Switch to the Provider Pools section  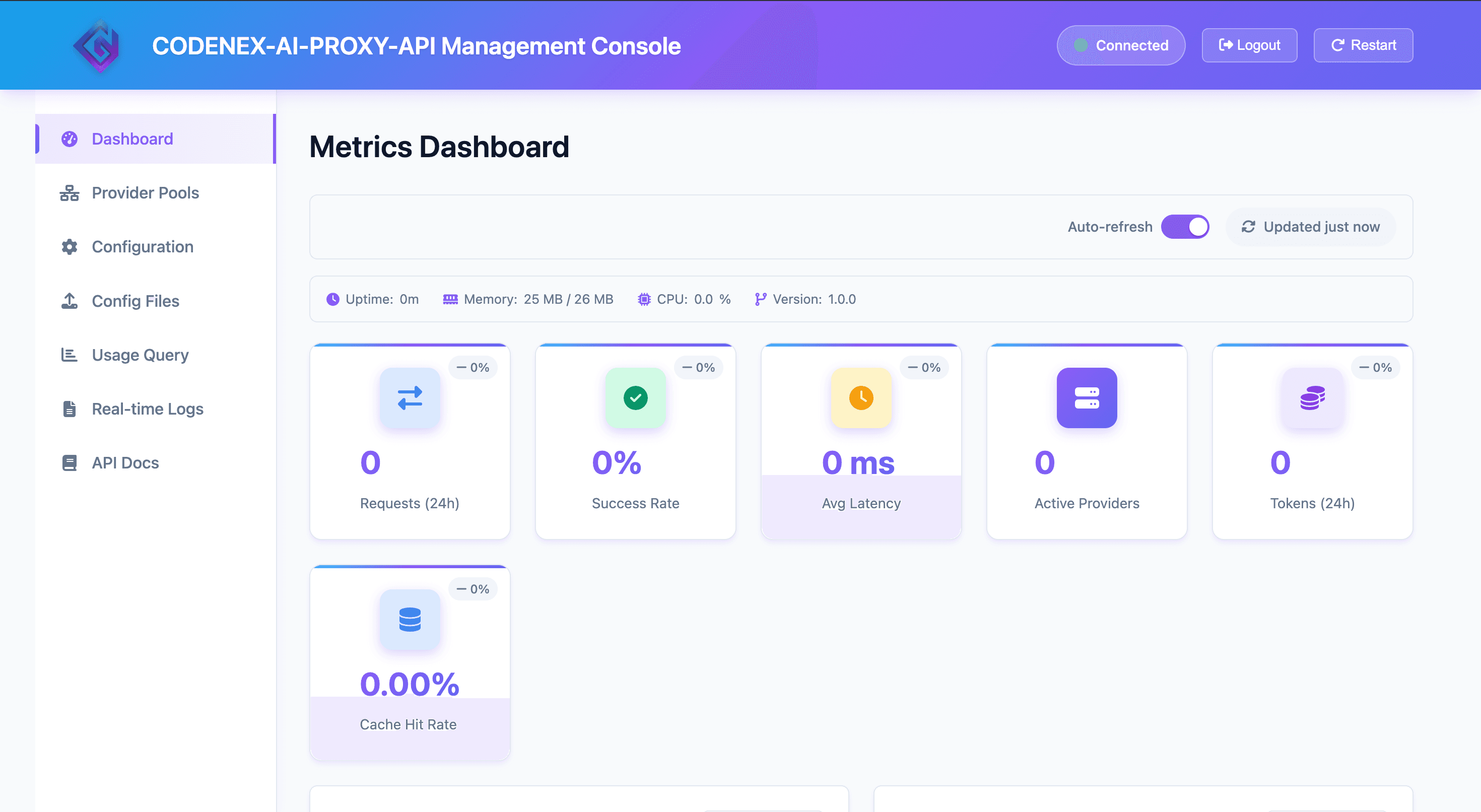(145, 193)
